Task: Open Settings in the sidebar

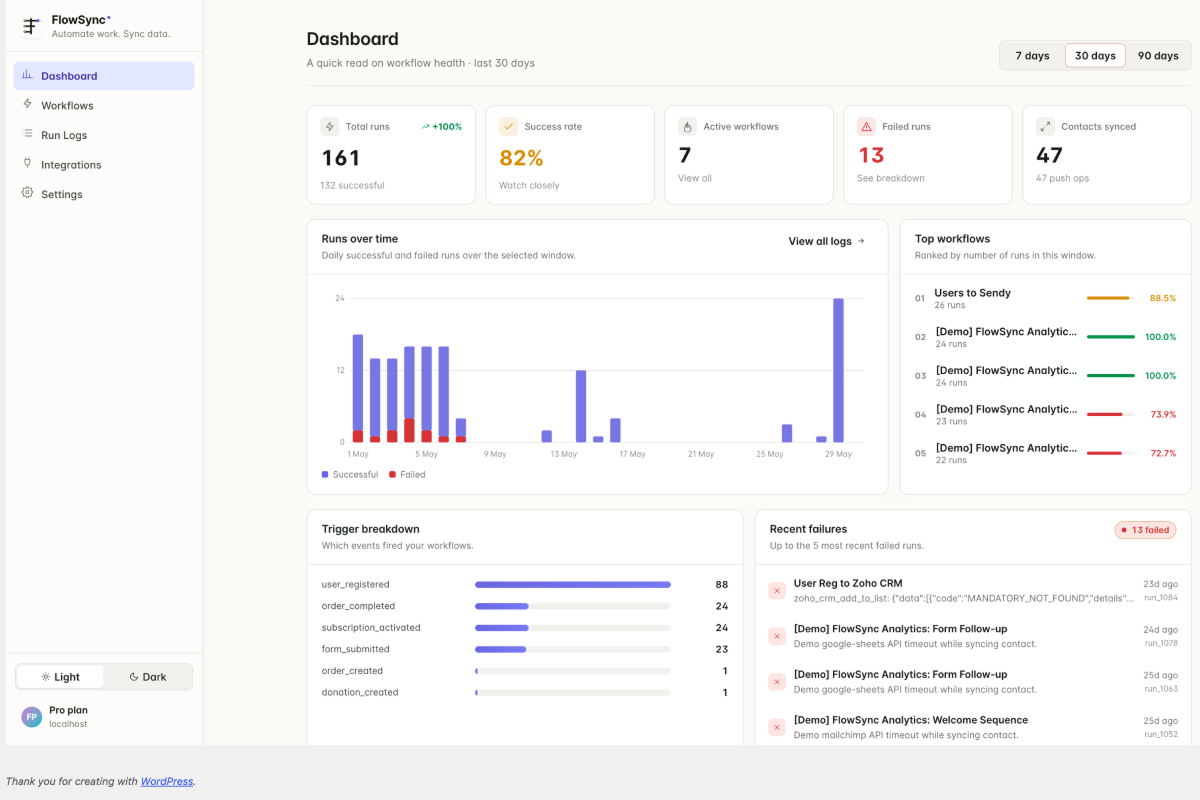Action: pyautogui.click(x=104, y=194)
